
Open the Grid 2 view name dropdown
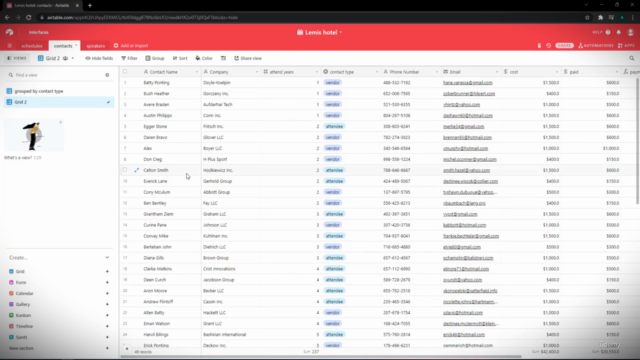coord(56,58)
